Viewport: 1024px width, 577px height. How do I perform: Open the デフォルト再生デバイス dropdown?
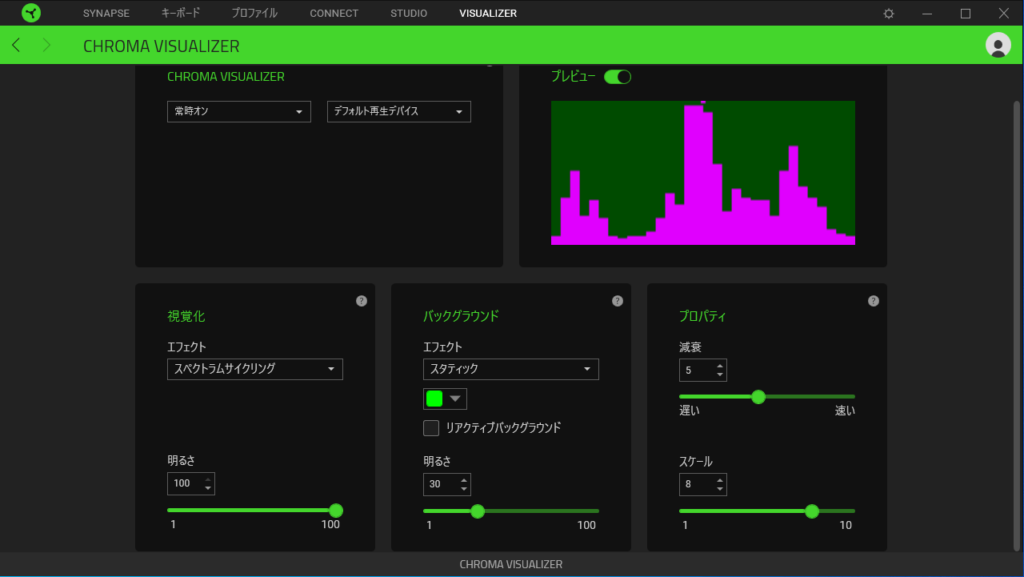[399, 112]
